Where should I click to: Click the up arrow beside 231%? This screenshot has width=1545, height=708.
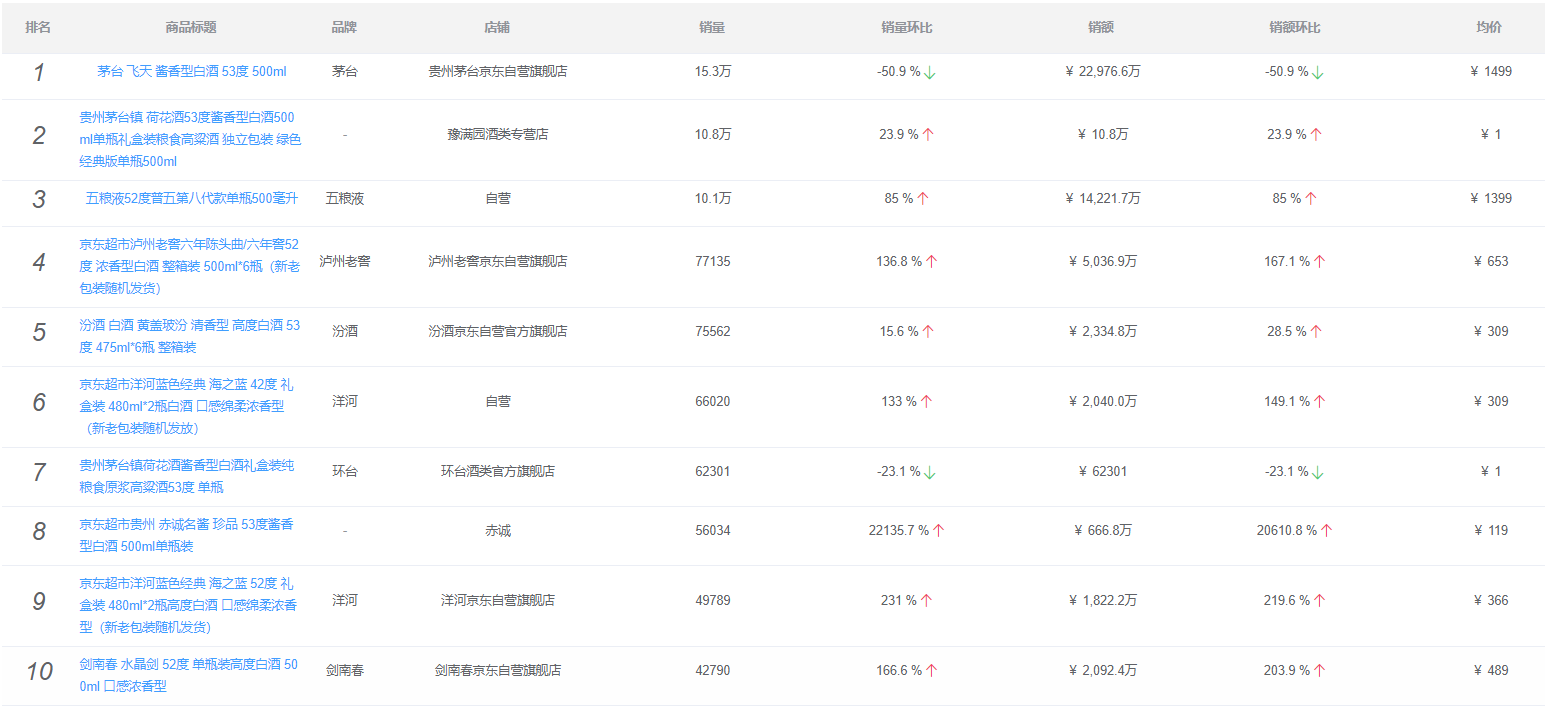926,601
